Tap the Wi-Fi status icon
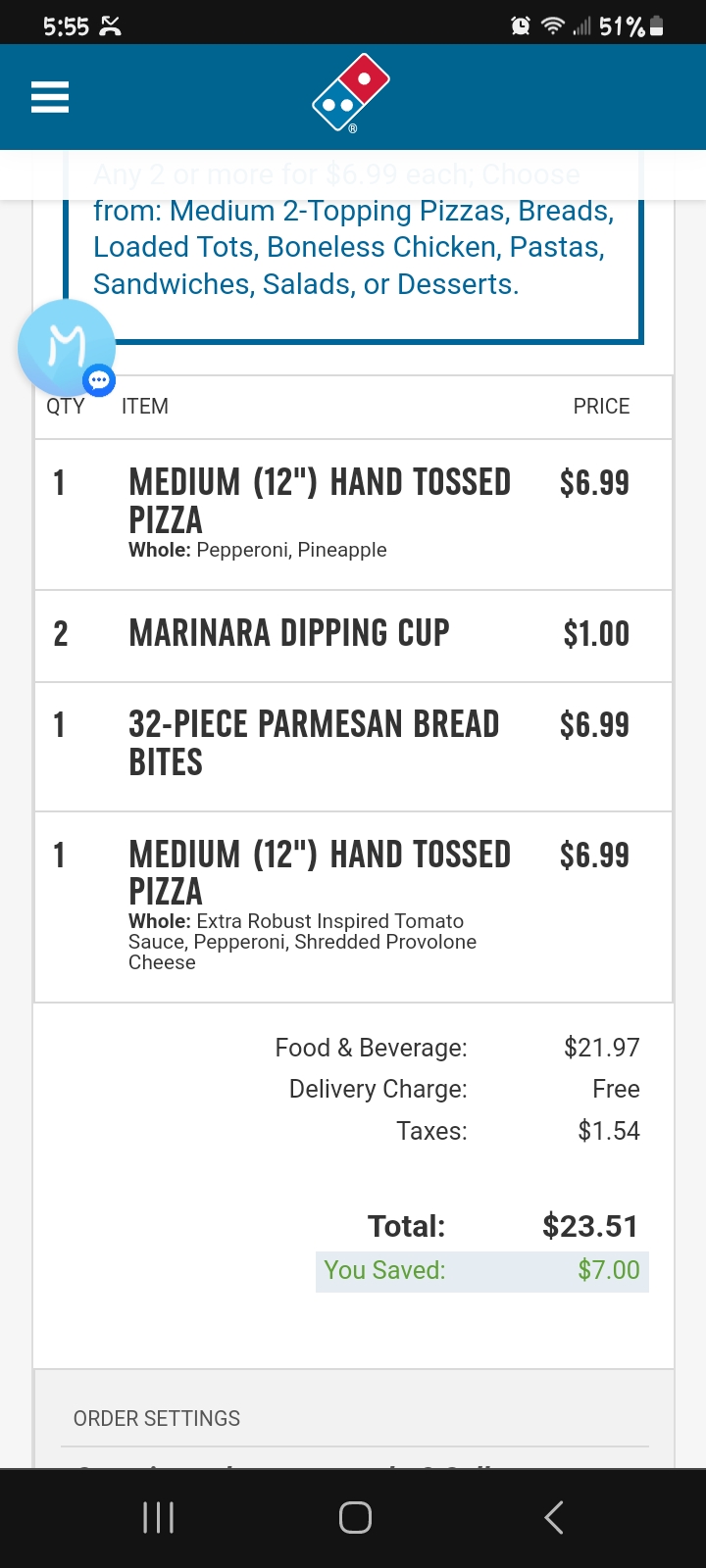 [x=553, y=26]
